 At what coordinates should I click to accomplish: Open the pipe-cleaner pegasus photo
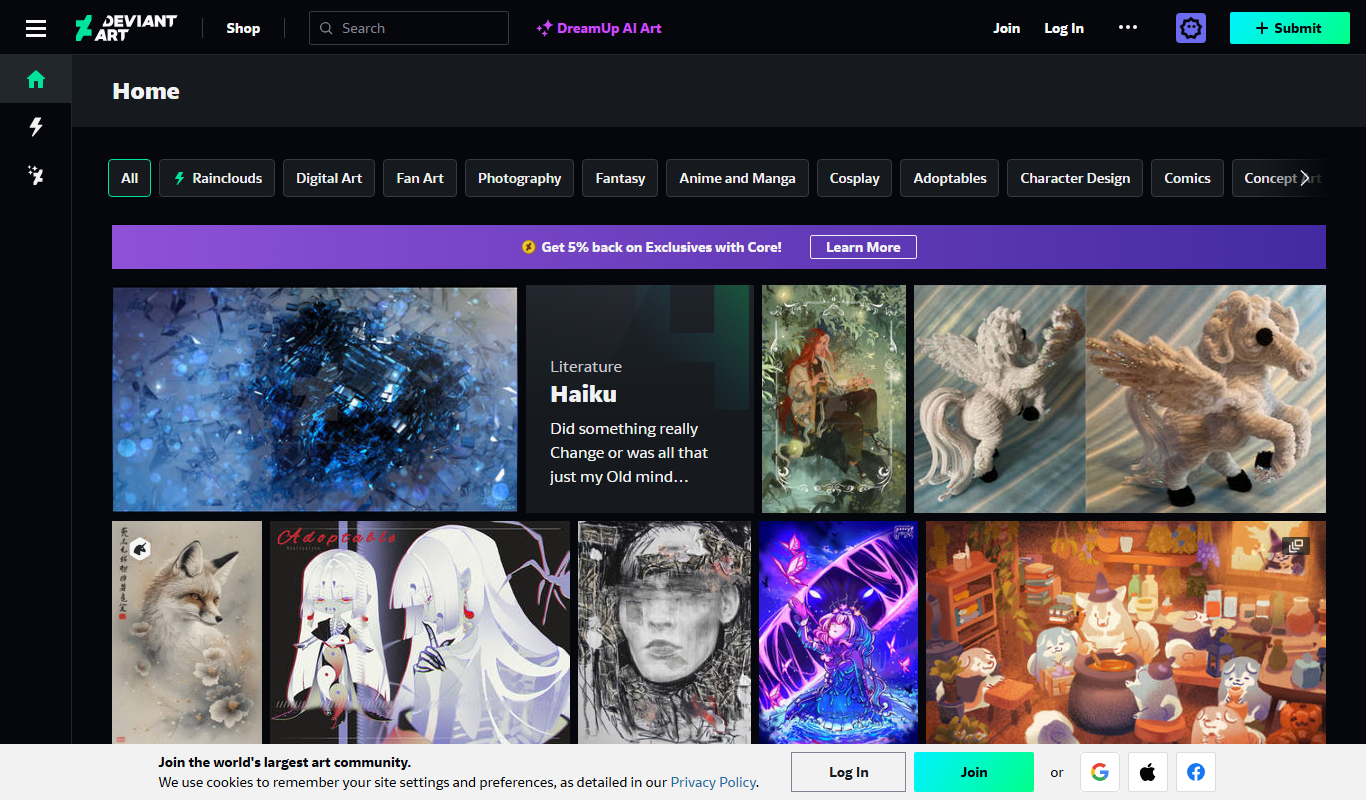pyautogui.click(x=1120, y=399)
